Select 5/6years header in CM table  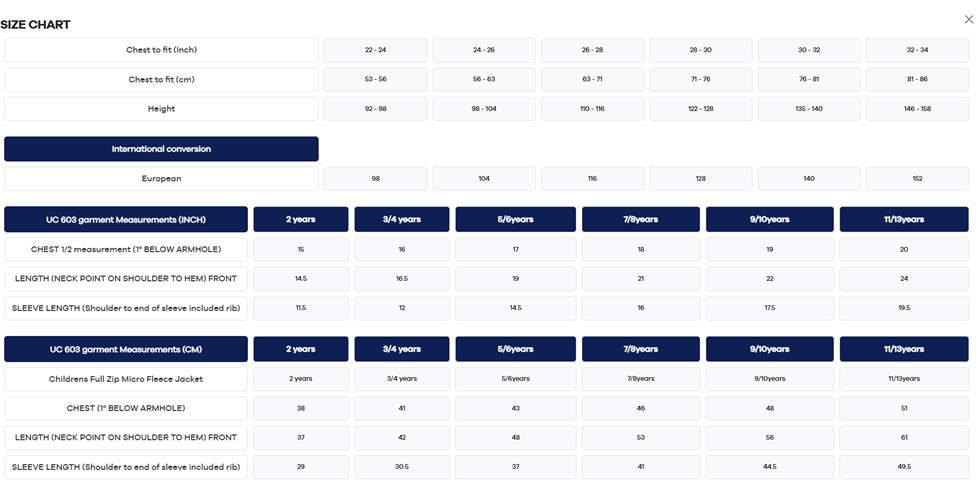[x=515, y=349]
